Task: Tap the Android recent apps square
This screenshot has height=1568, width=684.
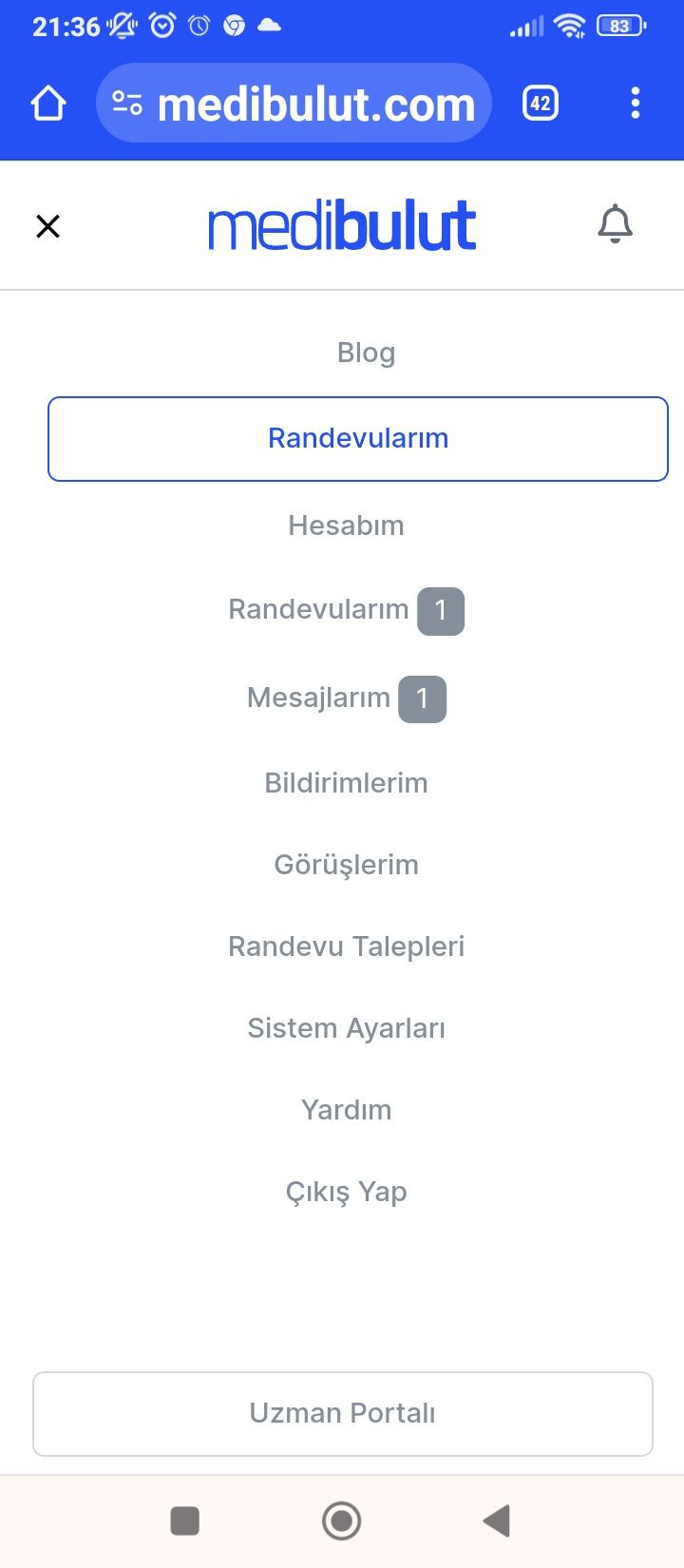Action: 184,1520
